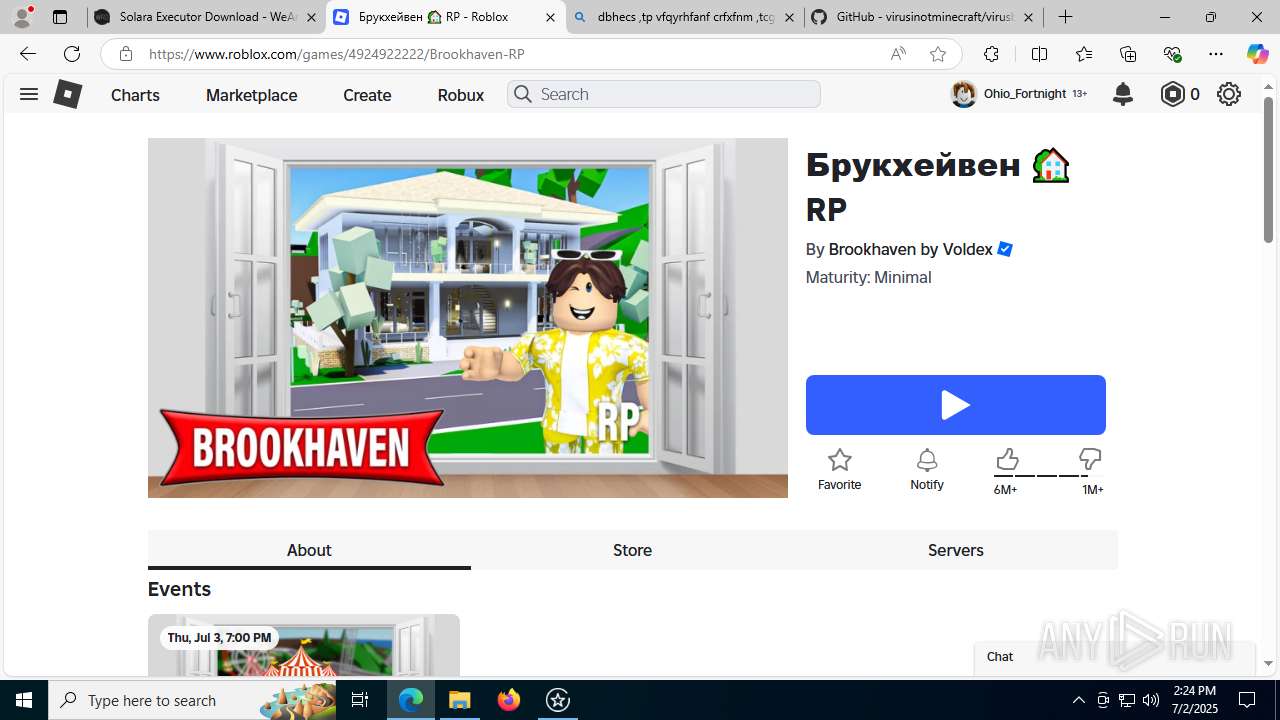This screenshot has width=1280, height=720.
Task: Open a new browser tab
Action: pyautogui.click(x=1066, y=17)
